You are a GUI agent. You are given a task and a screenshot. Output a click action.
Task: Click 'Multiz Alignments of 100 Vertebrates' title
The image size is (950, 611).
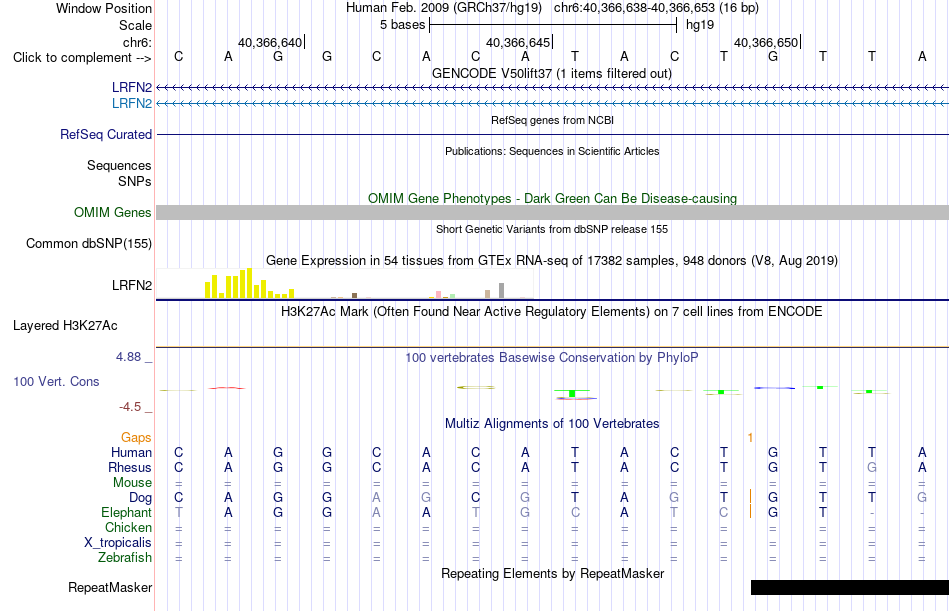point(552,424)
